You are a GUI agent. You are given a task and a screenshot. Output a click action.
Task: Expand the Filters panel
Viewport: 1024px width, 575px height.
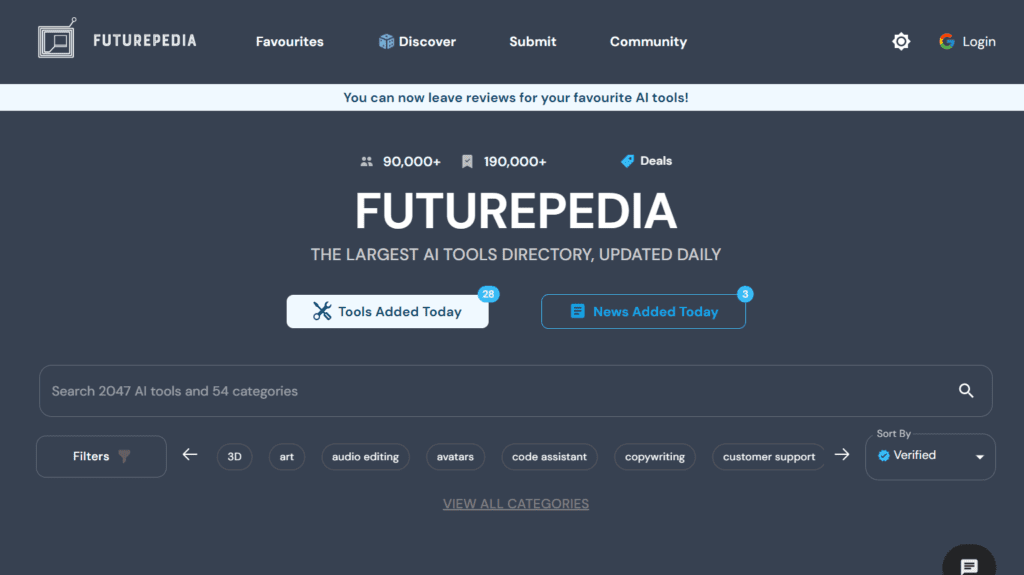[101, 456]
